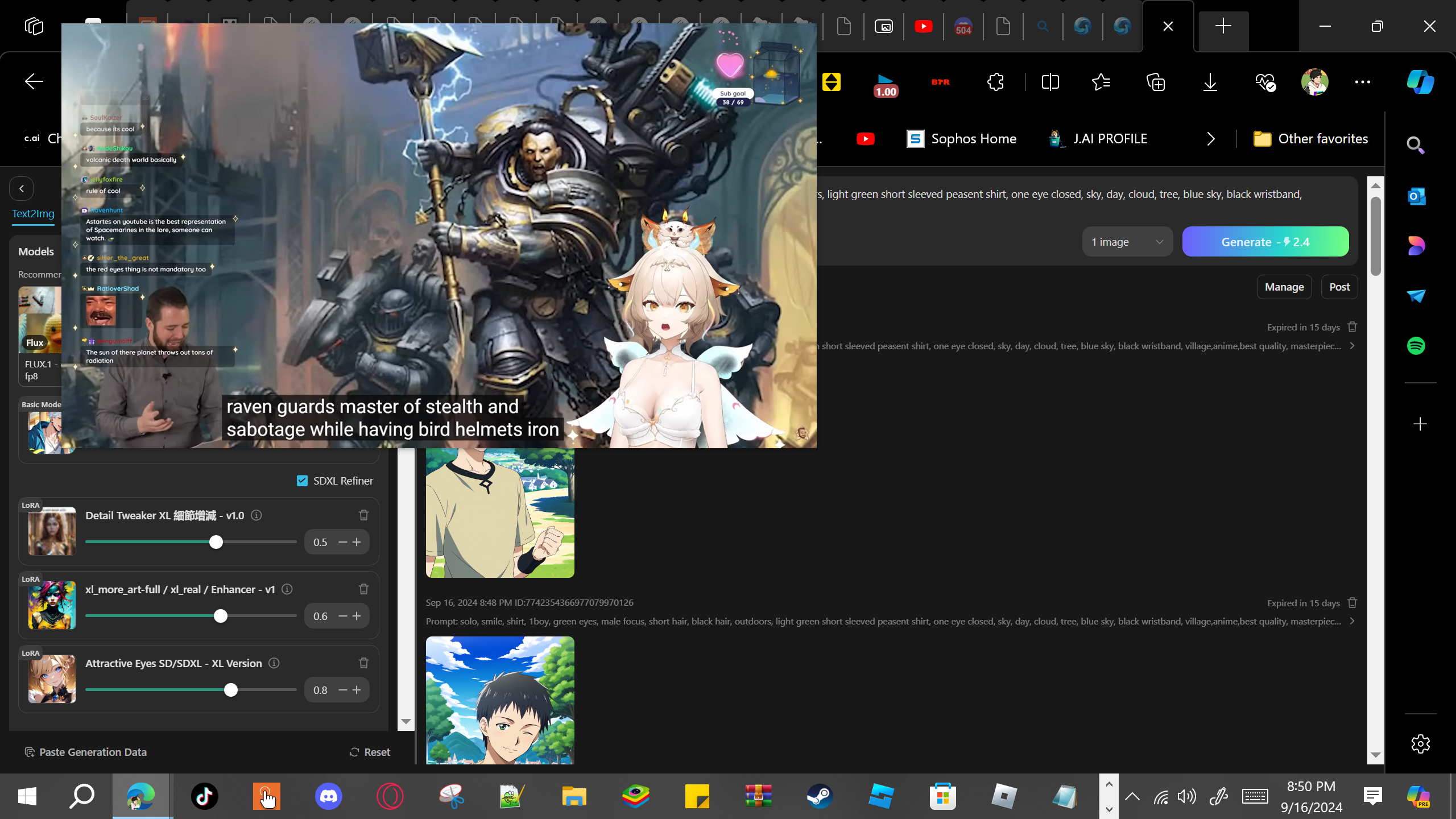The image size is (1456, 819).
Task: Go back with browser back arrow
Action: tap(34, 82)
